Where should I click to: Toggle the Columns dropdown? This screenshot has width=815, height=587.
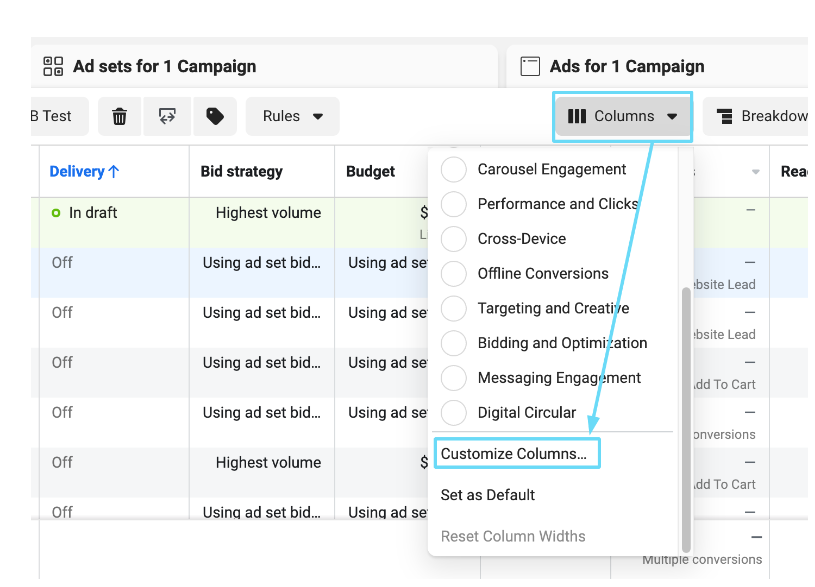coord(622,116)
